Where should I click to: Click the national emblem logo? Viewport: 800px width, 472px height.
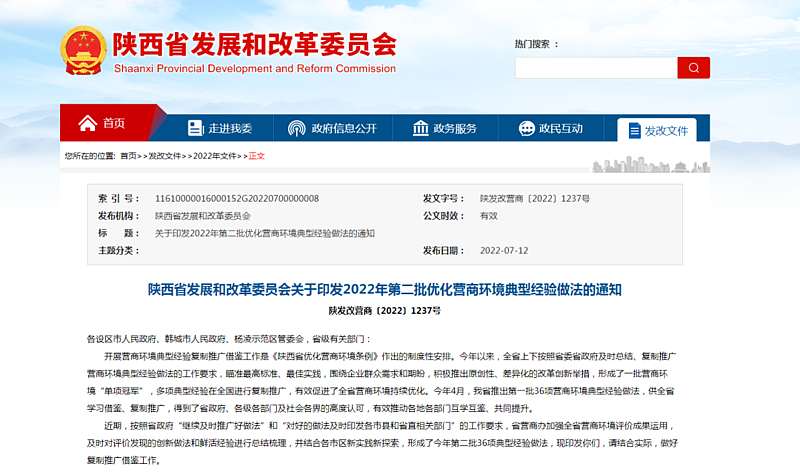[83, 52]
